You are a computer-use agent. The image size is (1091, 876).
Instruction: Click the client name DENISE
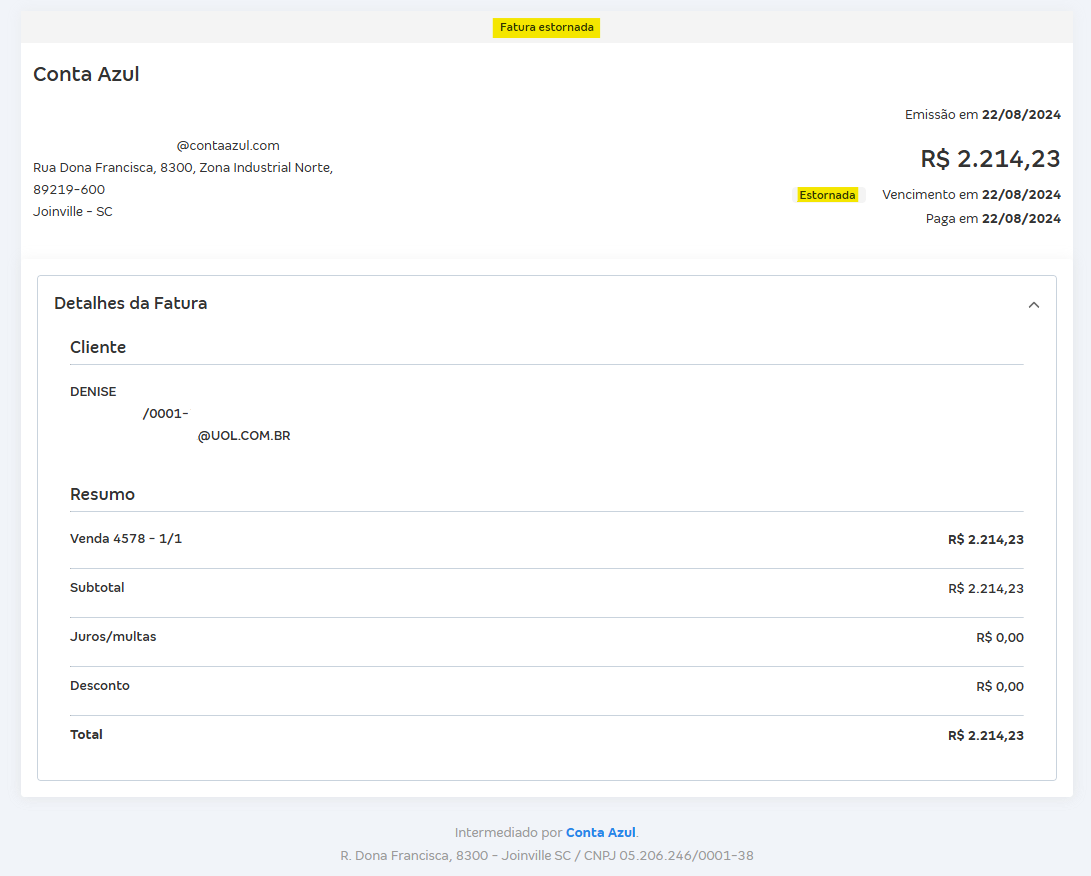[x=93, y=392]
